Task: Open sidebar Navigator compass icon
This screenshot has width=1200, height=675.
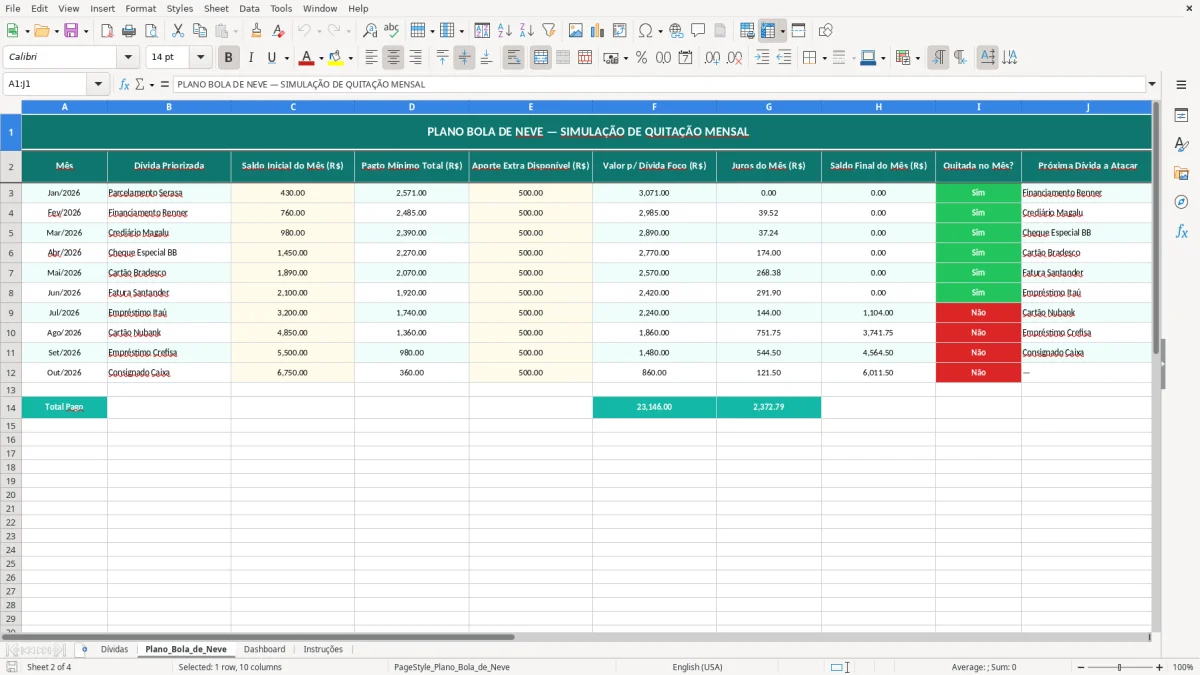Action: tap(1181, 202)
